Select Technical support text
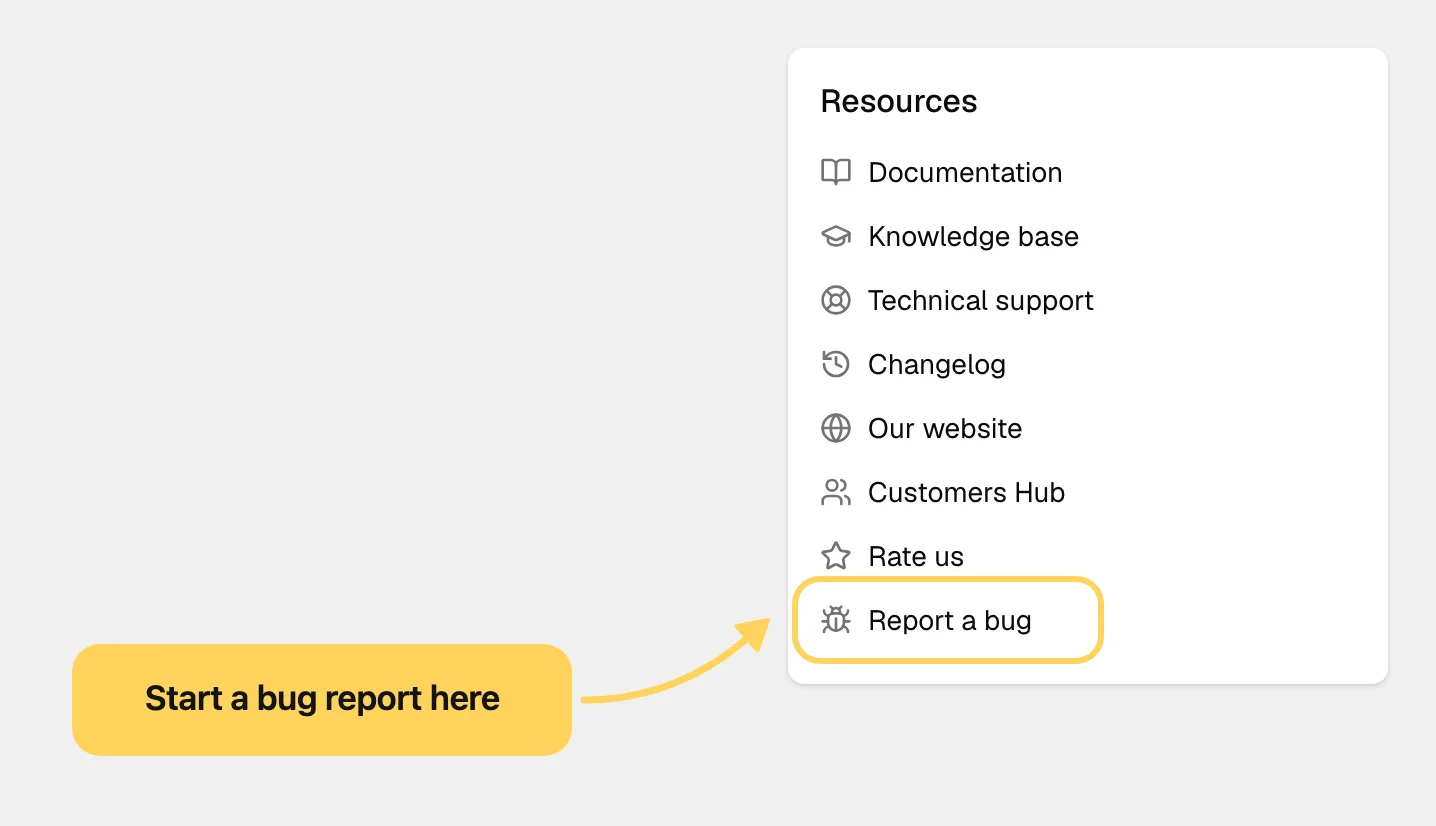The width and height of the screenshot is (1436, 826). (x=980, y=301)
